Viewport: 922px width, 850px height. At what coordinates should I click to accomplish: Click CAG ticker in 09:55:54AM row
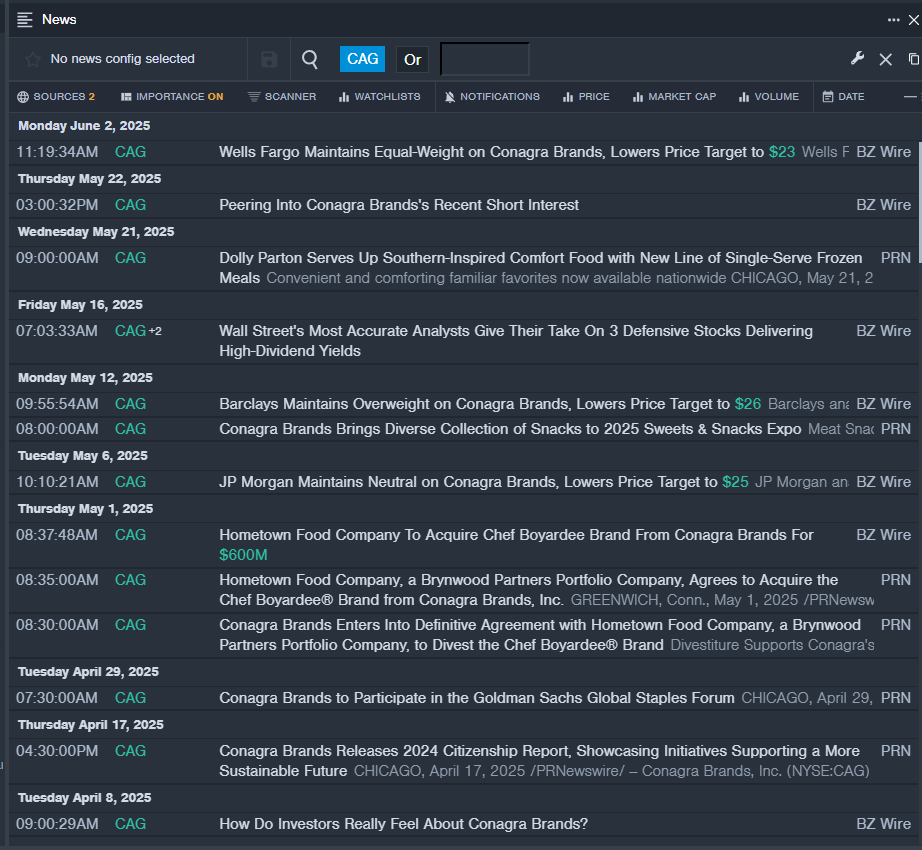coord(131,404)
